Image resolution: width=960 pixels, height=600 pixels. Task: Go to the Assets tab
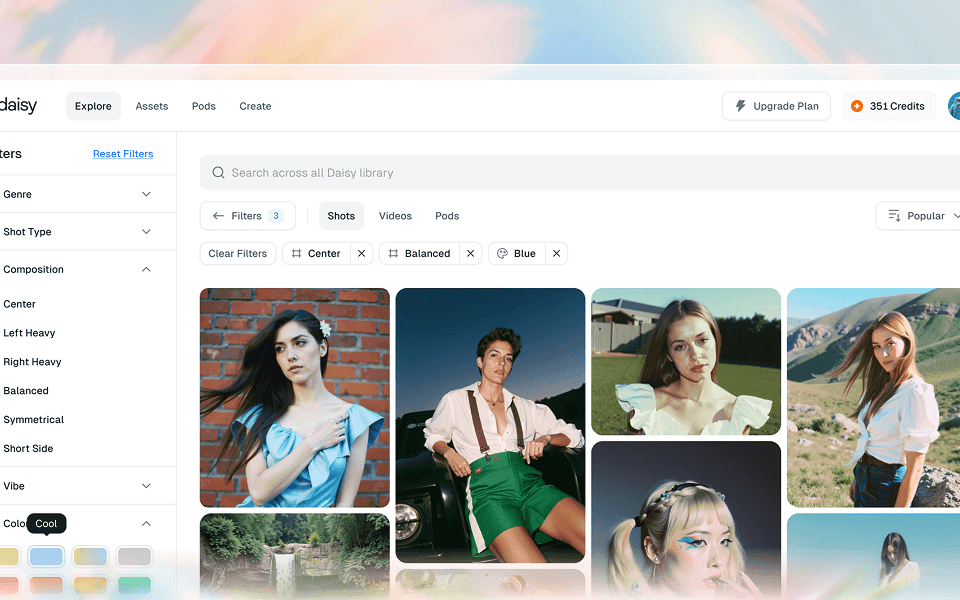[152, 106]
